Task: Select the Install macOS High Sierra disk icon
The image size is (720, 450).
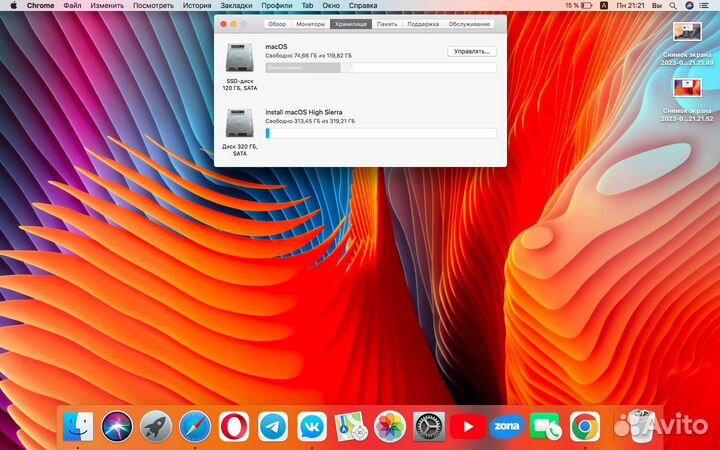Action: (x=240, y=123)
